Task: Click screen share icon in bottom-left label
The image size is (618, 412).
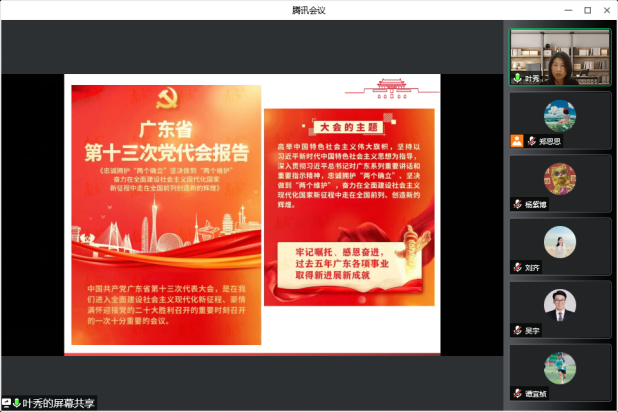Action: tap(6, 403)
